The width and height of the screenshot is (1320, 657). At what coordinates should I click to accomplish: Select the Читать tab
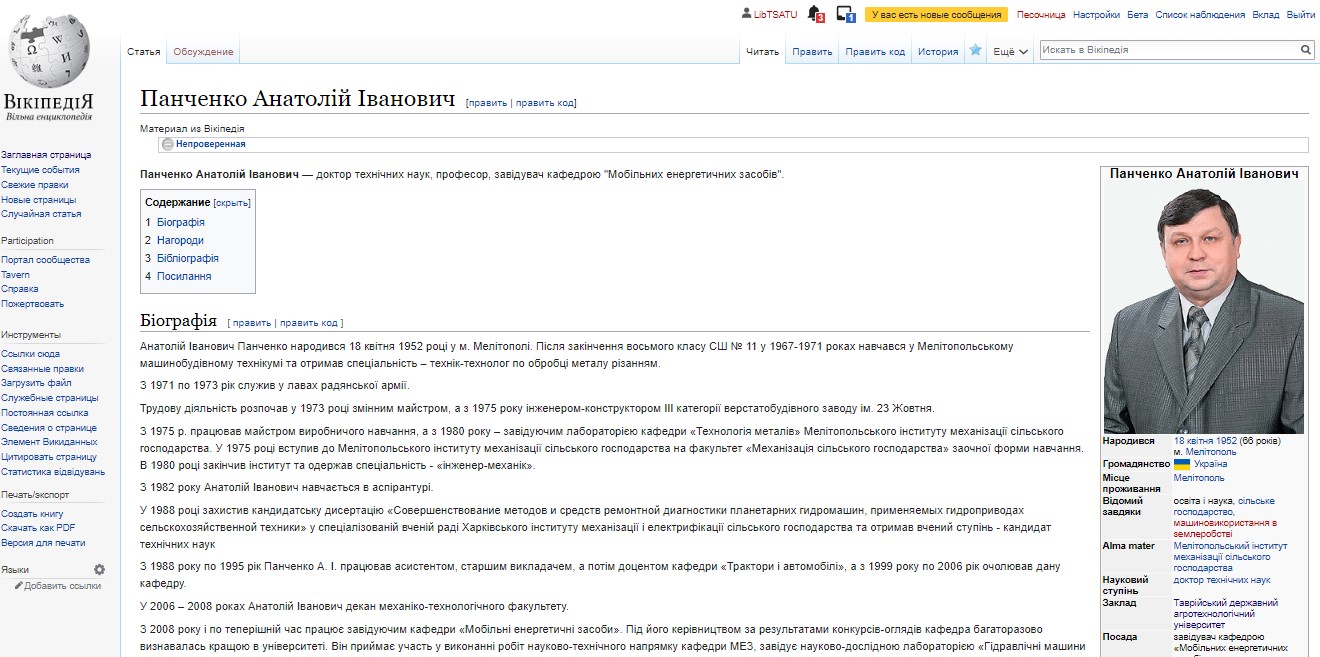point(762,52)
